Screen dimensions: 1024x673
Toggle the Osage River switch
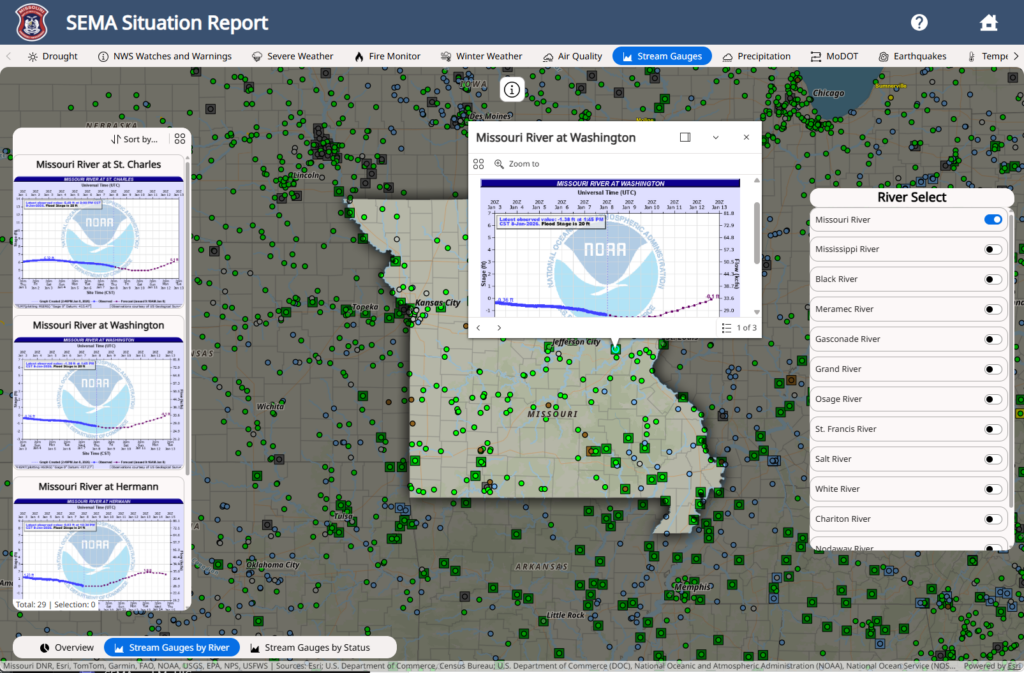pyautogui.click(x=993, y=399)
